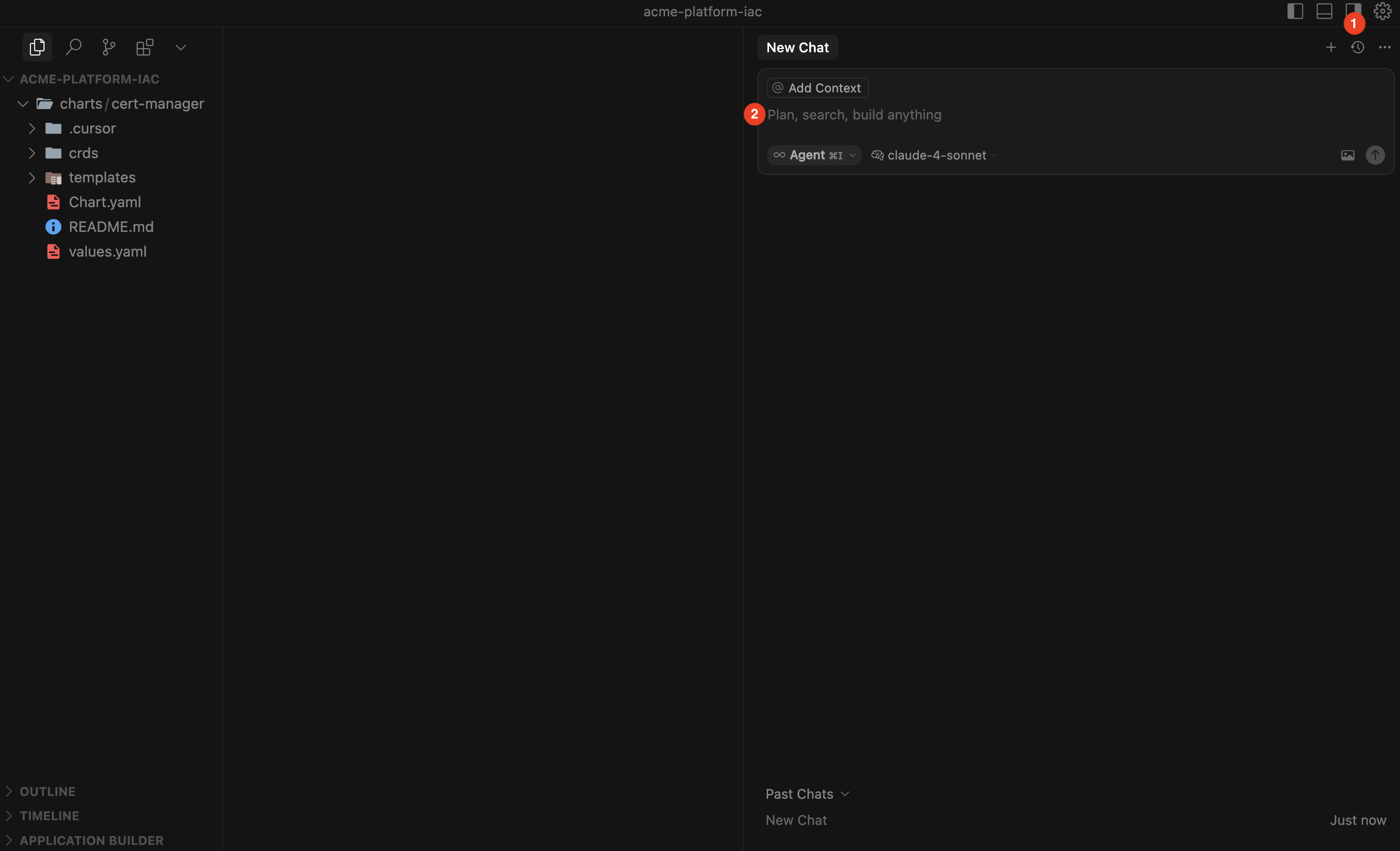Open the settings gear icon
This screenshot has height=851, width=1400.
(1382, 11)
